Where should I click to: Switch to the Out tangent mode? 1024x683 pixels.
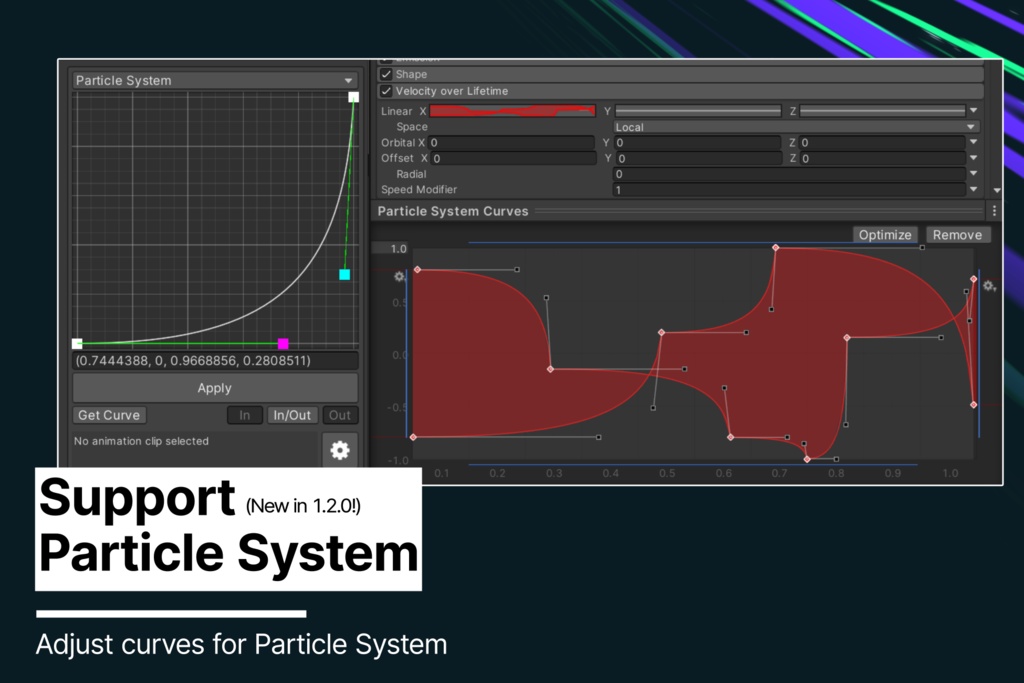340,415
